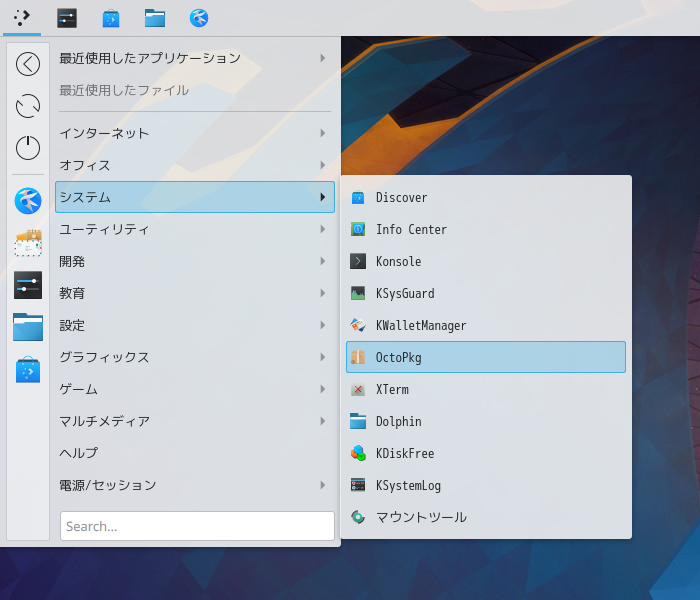700x600 pixels.
Task: Click the Konsole terminal icon
Action: [358, 261]
